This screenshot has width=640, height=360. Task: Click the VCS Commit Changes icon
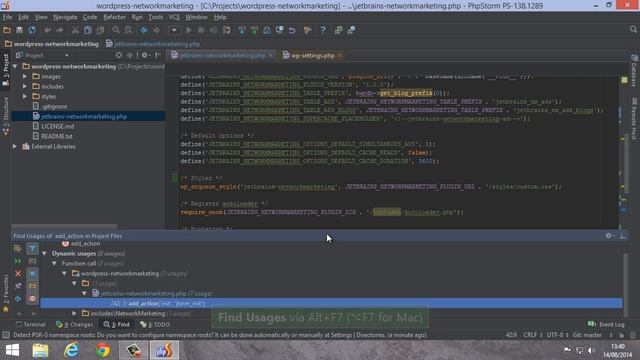(x=254, y=30)
